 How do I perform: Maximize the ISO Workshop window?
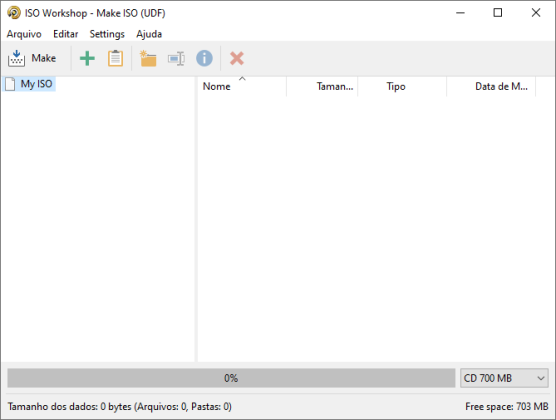498,13
